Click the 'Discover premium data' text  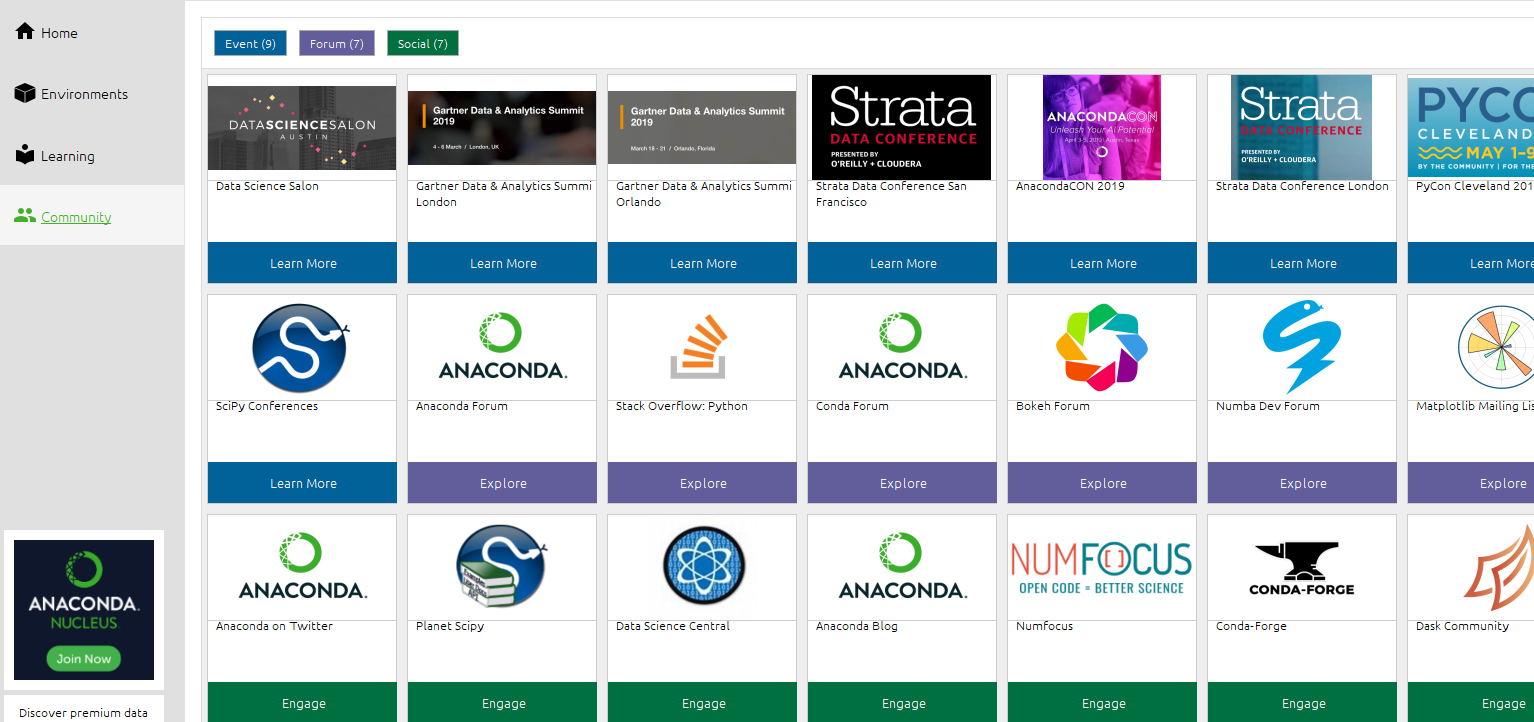coord(83,713)
